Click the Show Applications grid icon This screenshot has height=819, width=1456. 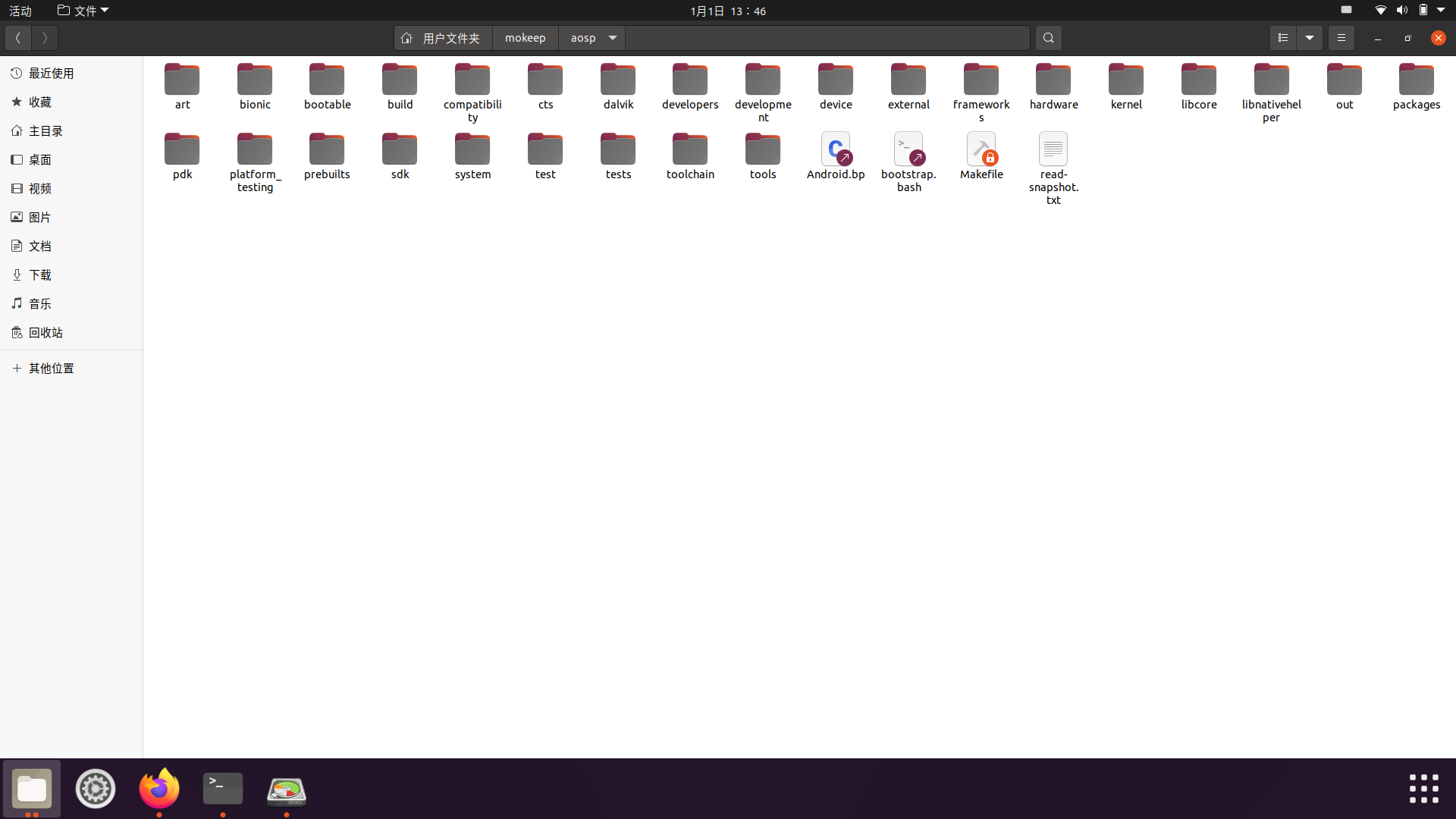1424,788
